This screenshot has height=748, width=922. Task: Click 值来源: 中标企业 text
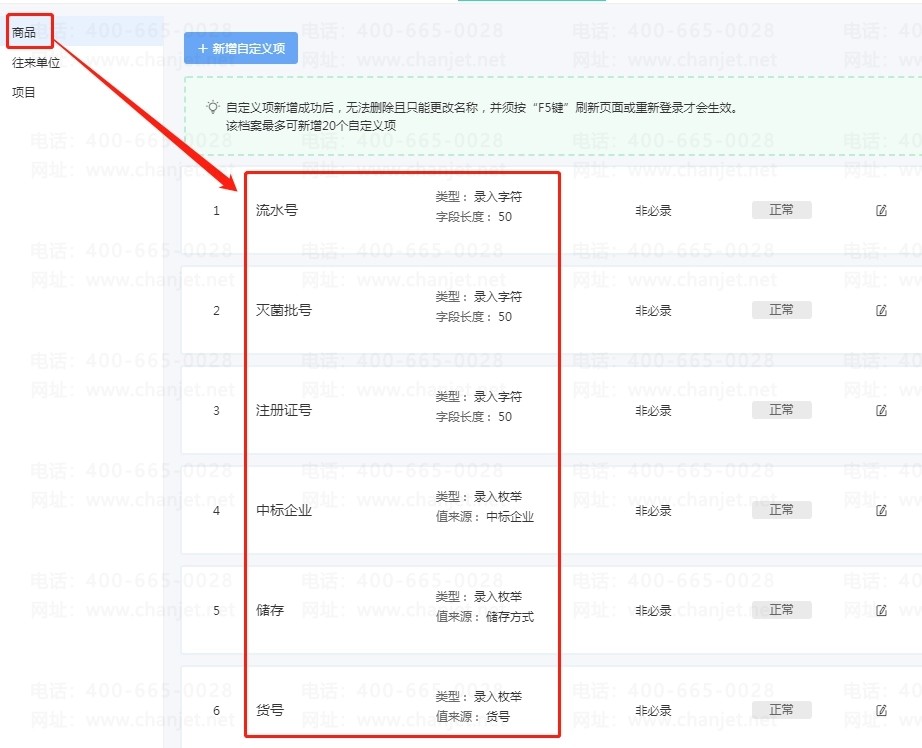click(485, 516)
